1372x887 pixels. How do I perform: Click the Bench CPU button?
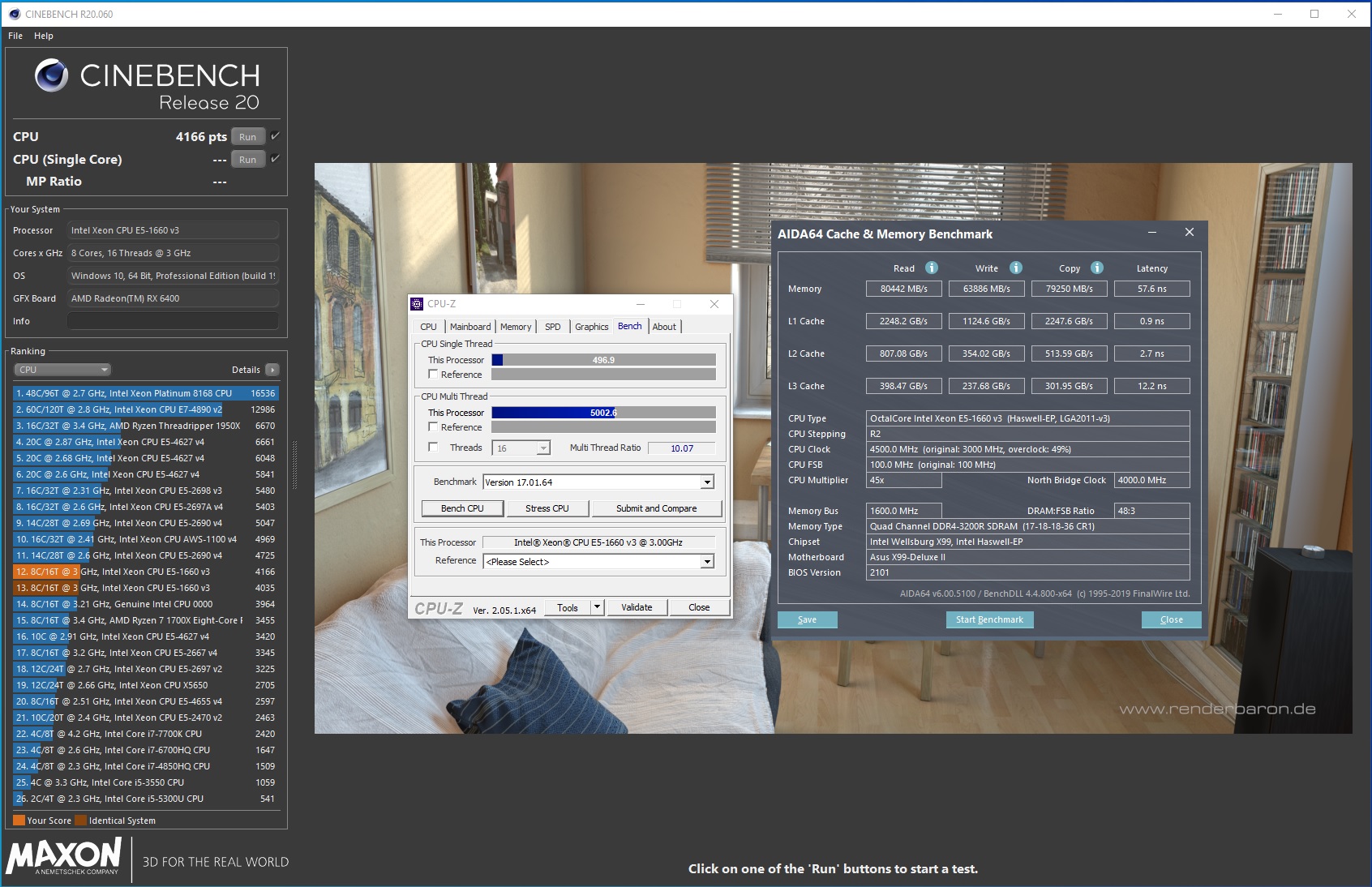(462, 508)
